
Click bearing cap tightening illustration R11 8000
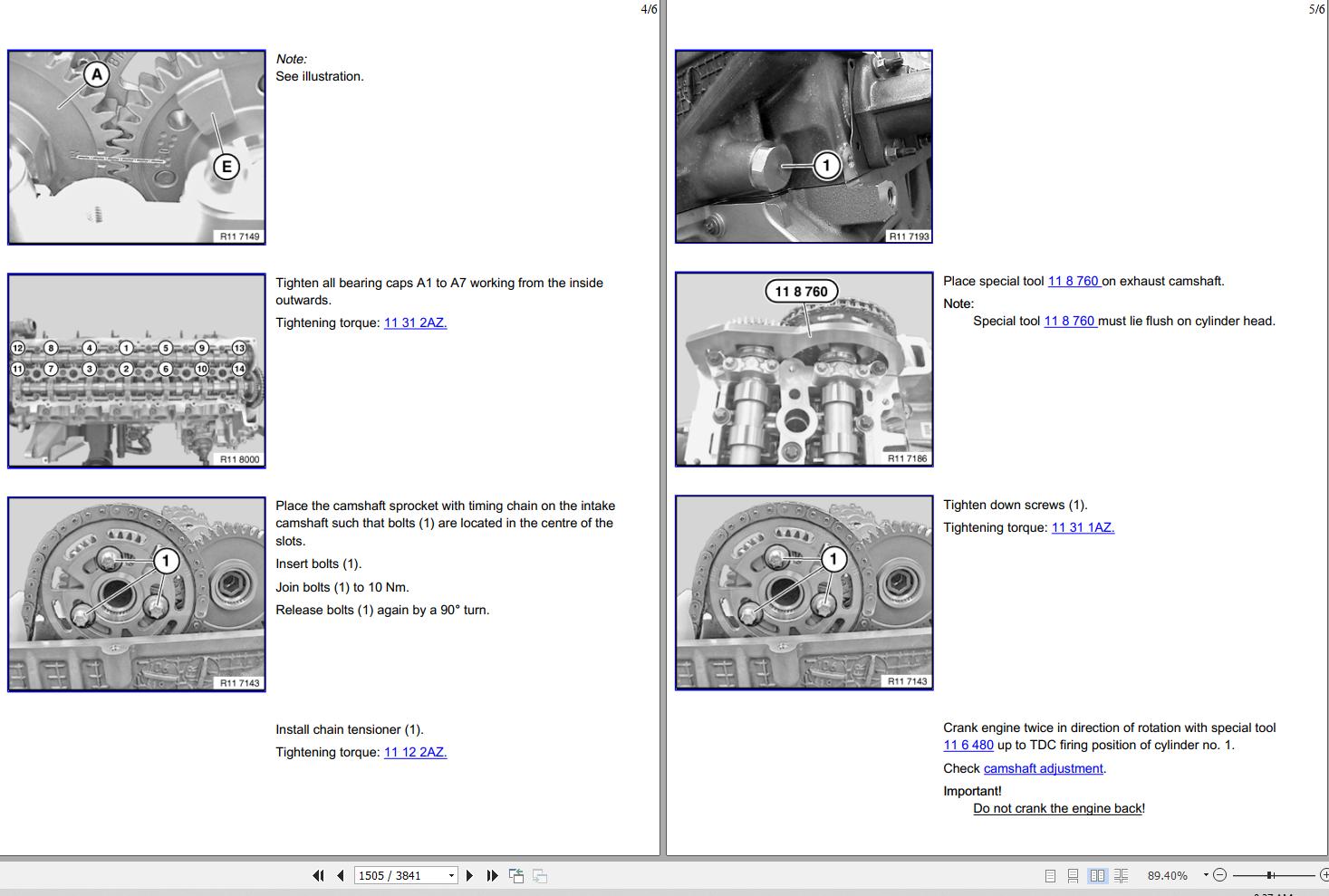(137, 371)
